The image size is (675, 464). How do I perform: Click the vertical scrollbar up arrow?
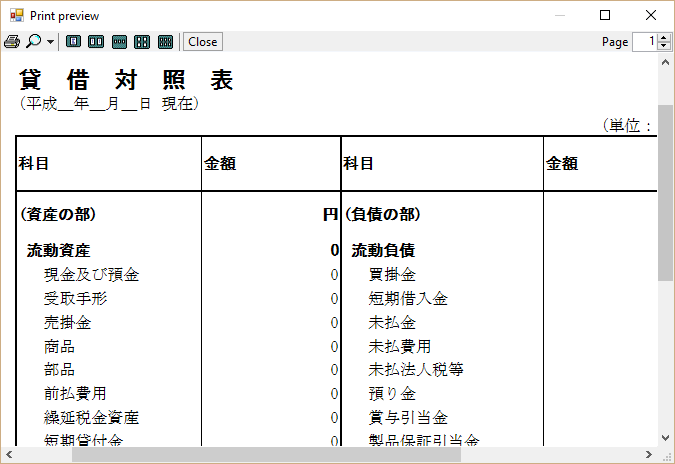click(x=666, y=62)
